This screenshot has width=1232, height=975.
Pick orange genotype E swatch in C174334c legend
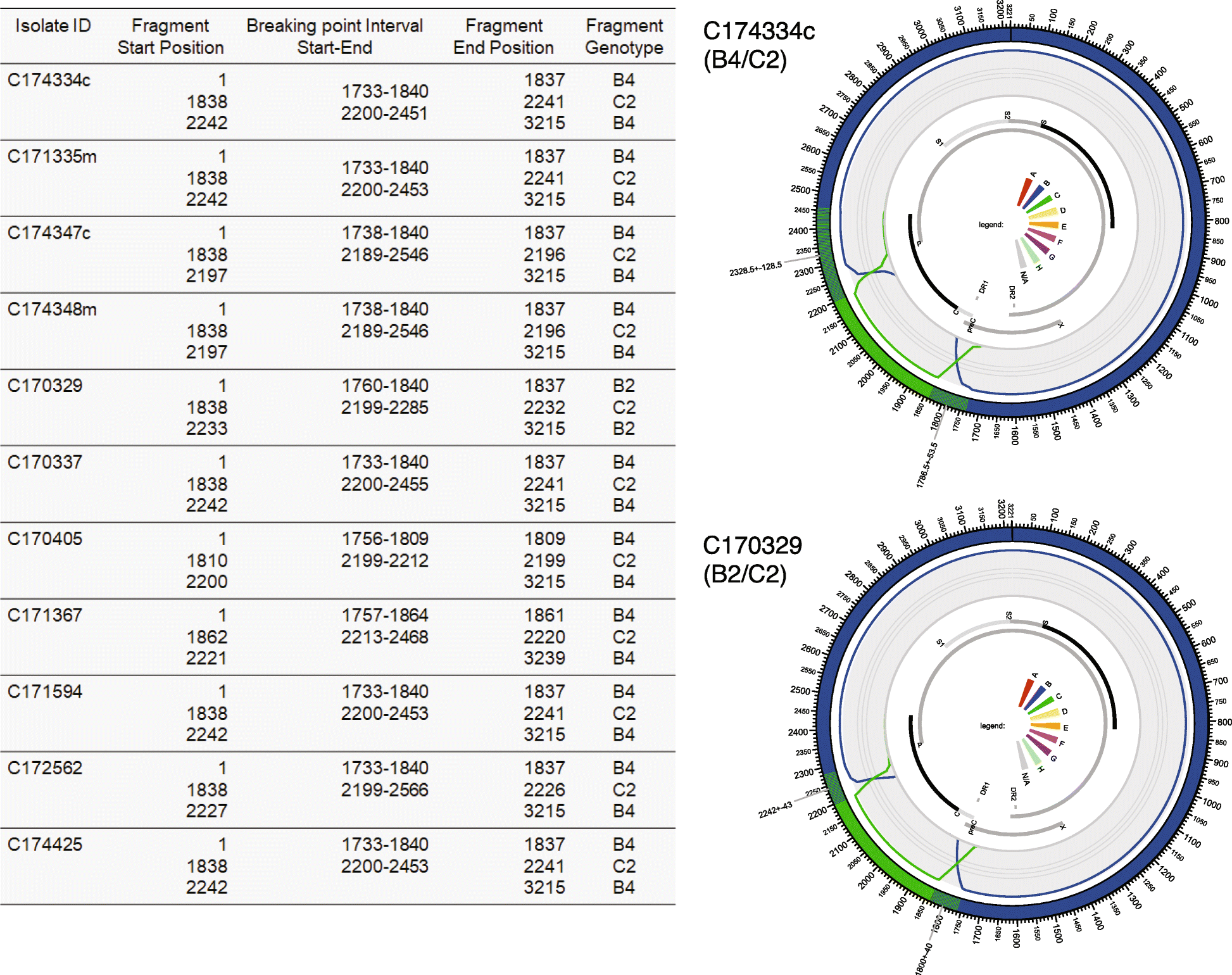pyautogui.click(x=1044, y=225)
